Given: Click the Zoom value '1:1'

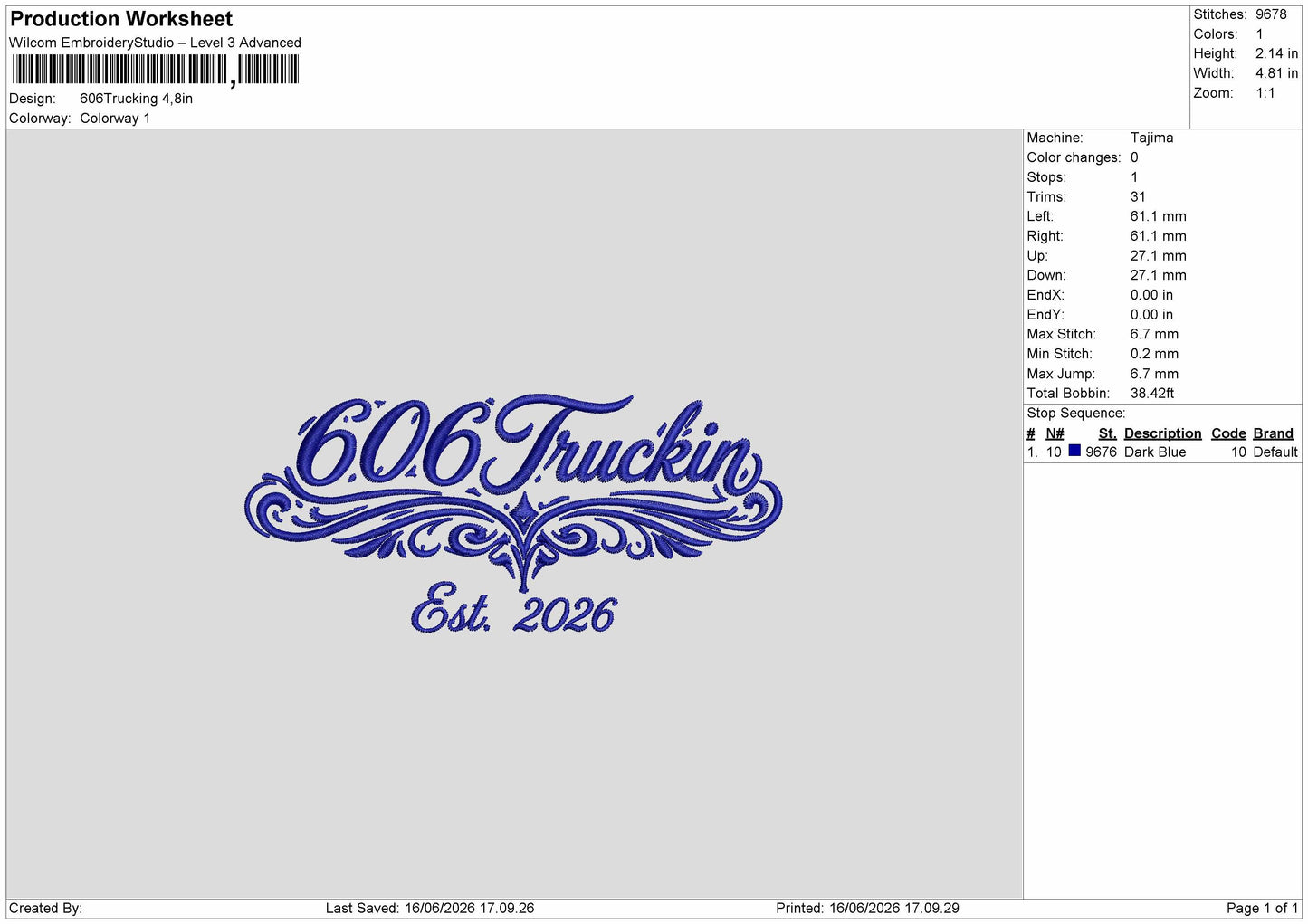Looking at the screenshot, I should coord(1265,93).
